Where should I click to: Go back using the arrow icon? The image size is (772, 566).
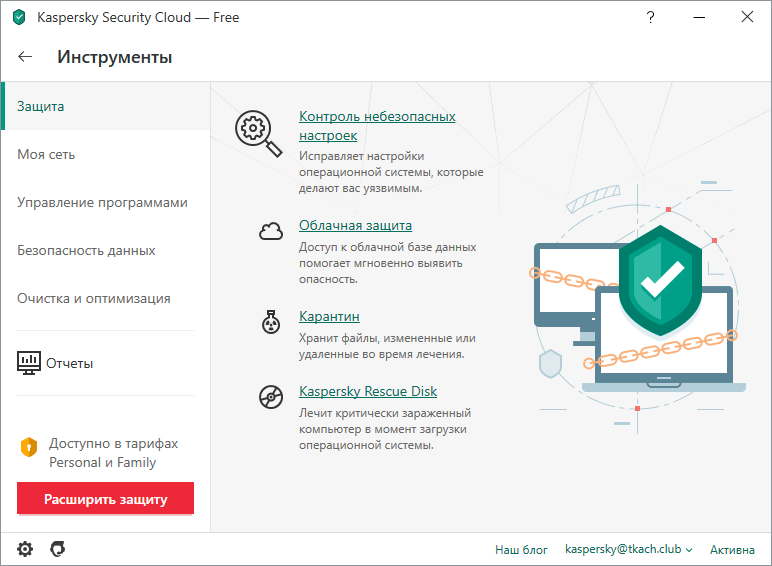click(x=25, y=57)
